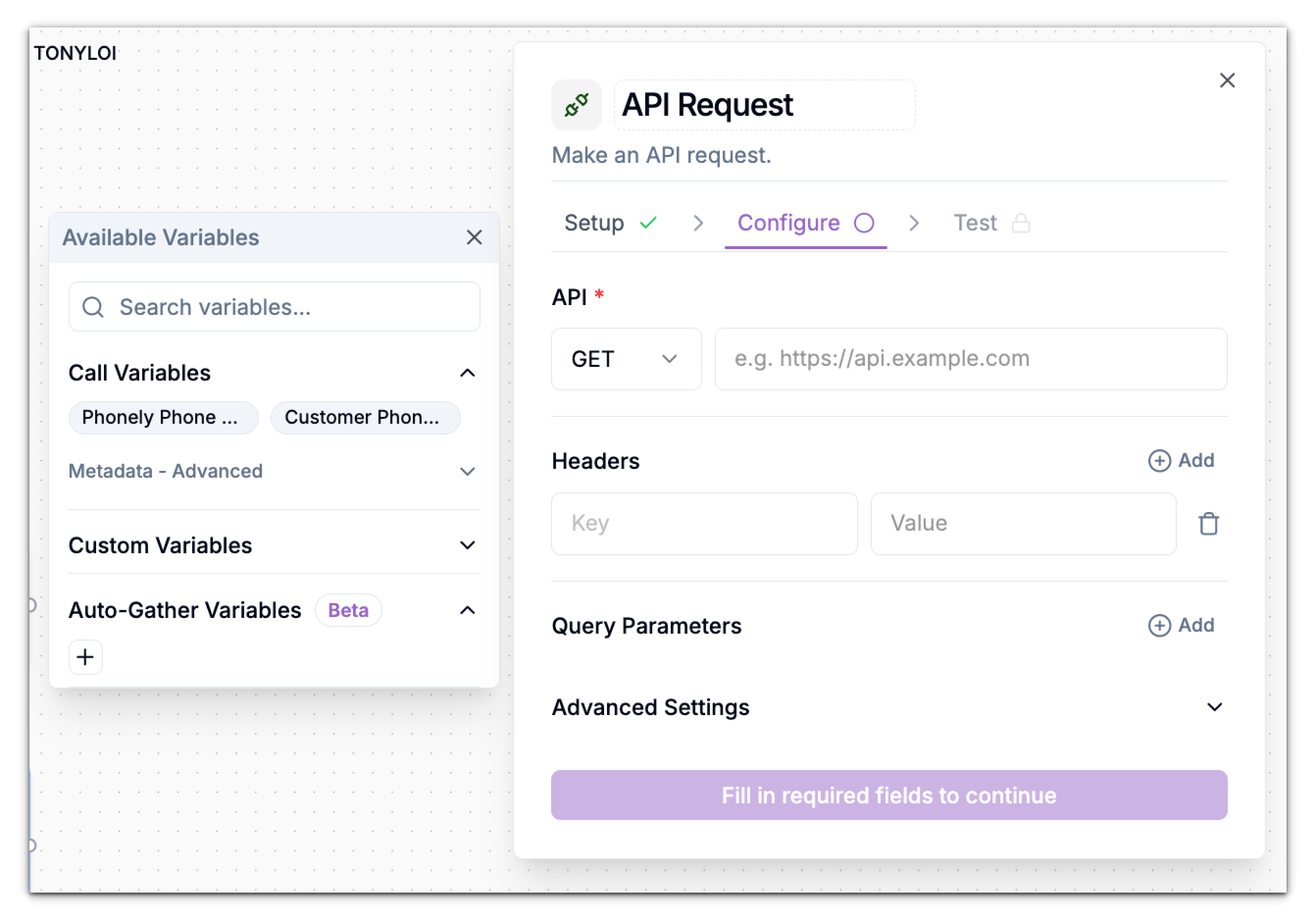Screen dimensions: 1316x924
Task: Add a query parameter with the Add icon
Action: (x=1160, y=625)
